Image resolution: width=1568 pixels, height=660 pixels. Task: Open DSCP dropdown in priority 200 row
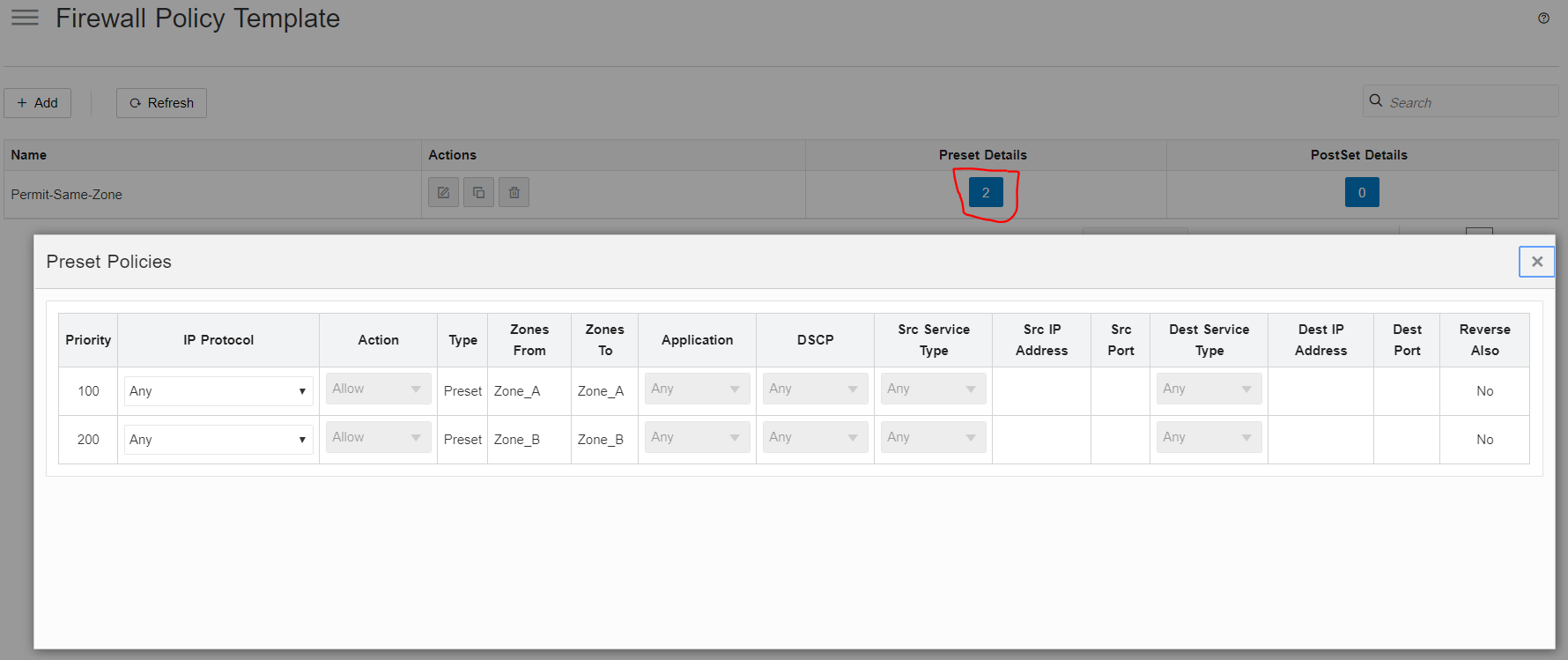click(815, 437)
